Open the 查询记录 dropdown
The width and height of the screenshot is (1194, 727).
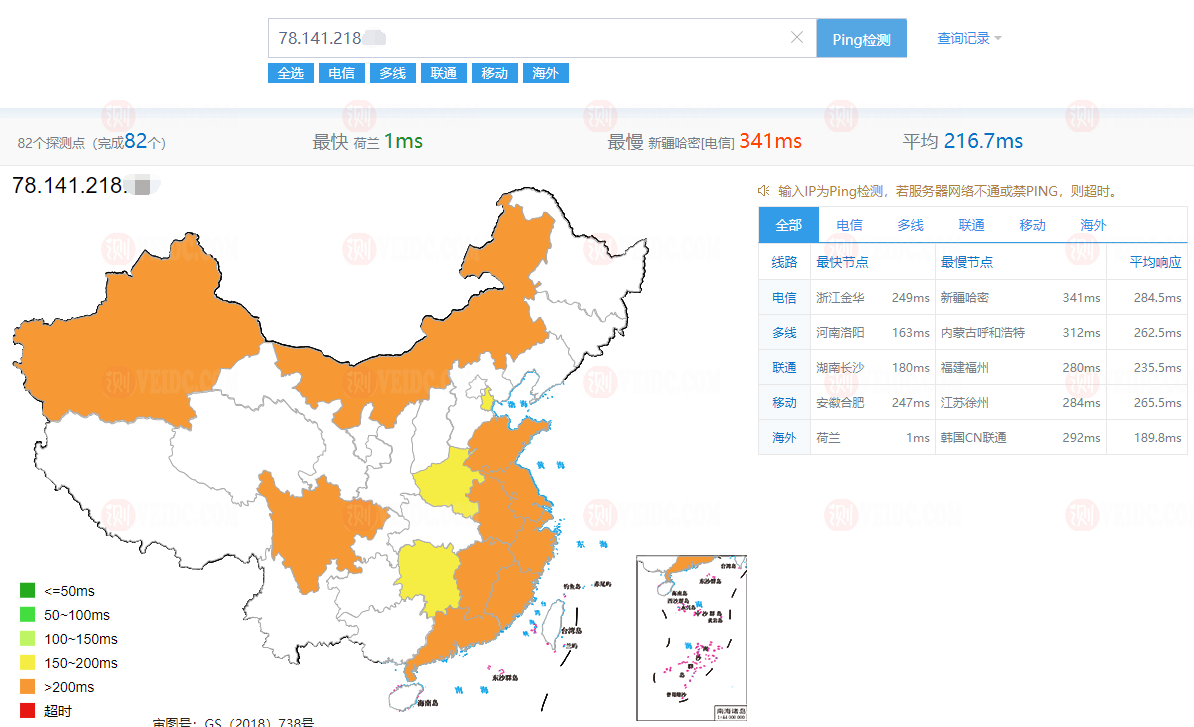pos(963,37)
